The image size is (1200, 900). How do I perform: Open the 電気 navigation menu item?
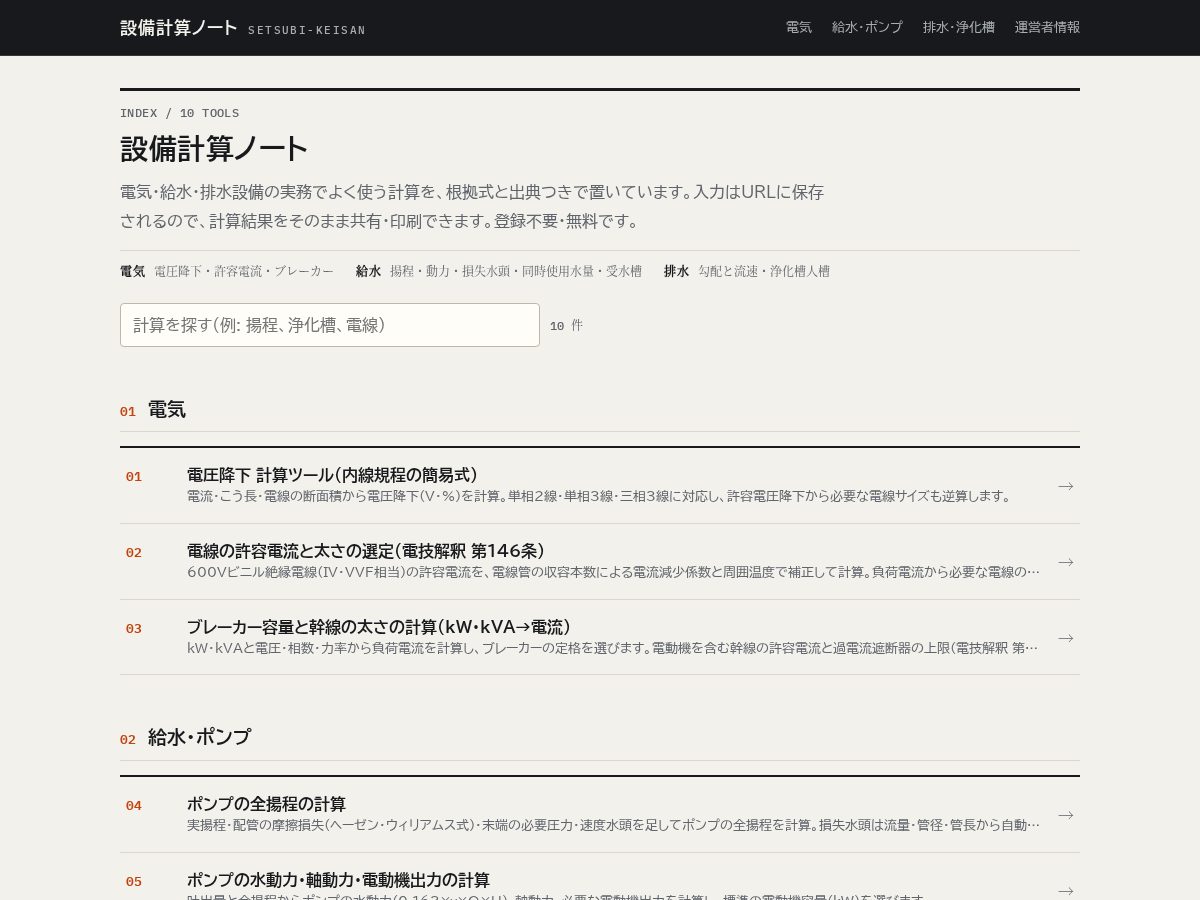(x=799, y=28)
